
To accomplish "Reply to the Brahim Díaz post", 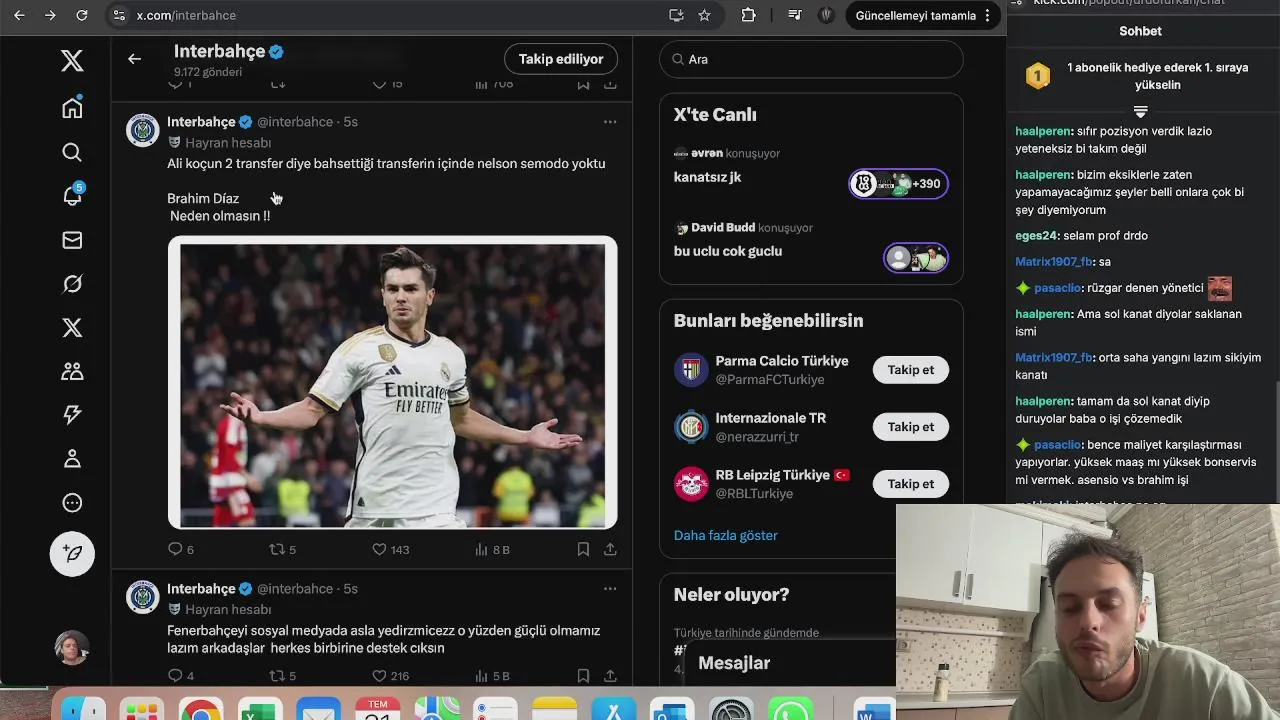I will pyautogui.click(x=181, y=549).
